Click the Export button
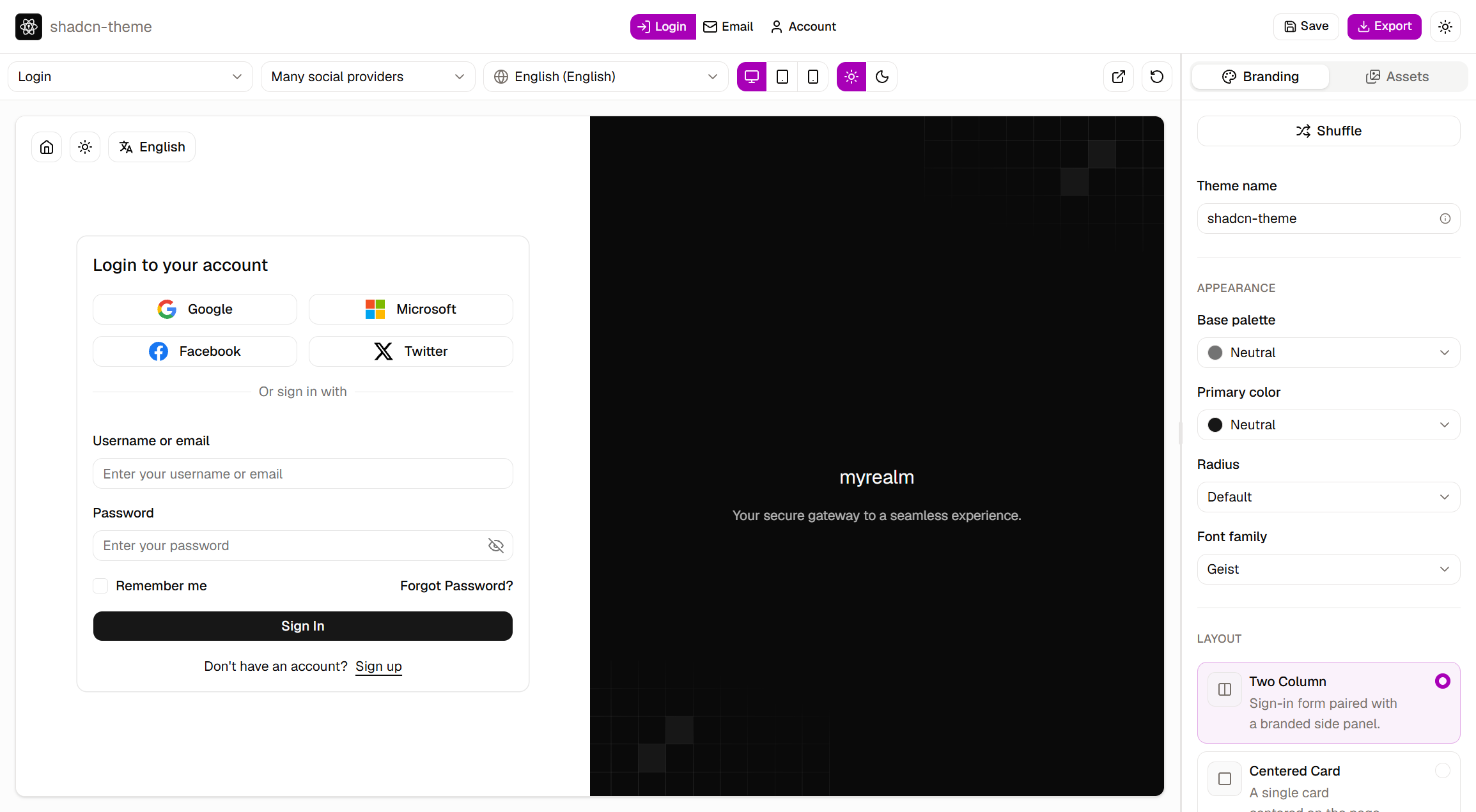This screenshot has width=1476, height=812. tap(1385, 27)
